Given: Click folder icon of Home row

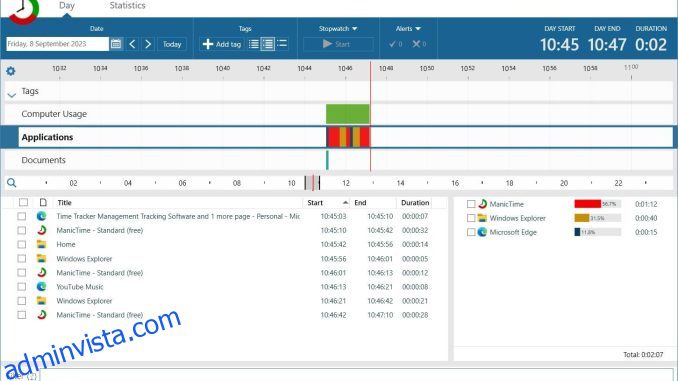Looking at the screenshot, I should 42,244.
